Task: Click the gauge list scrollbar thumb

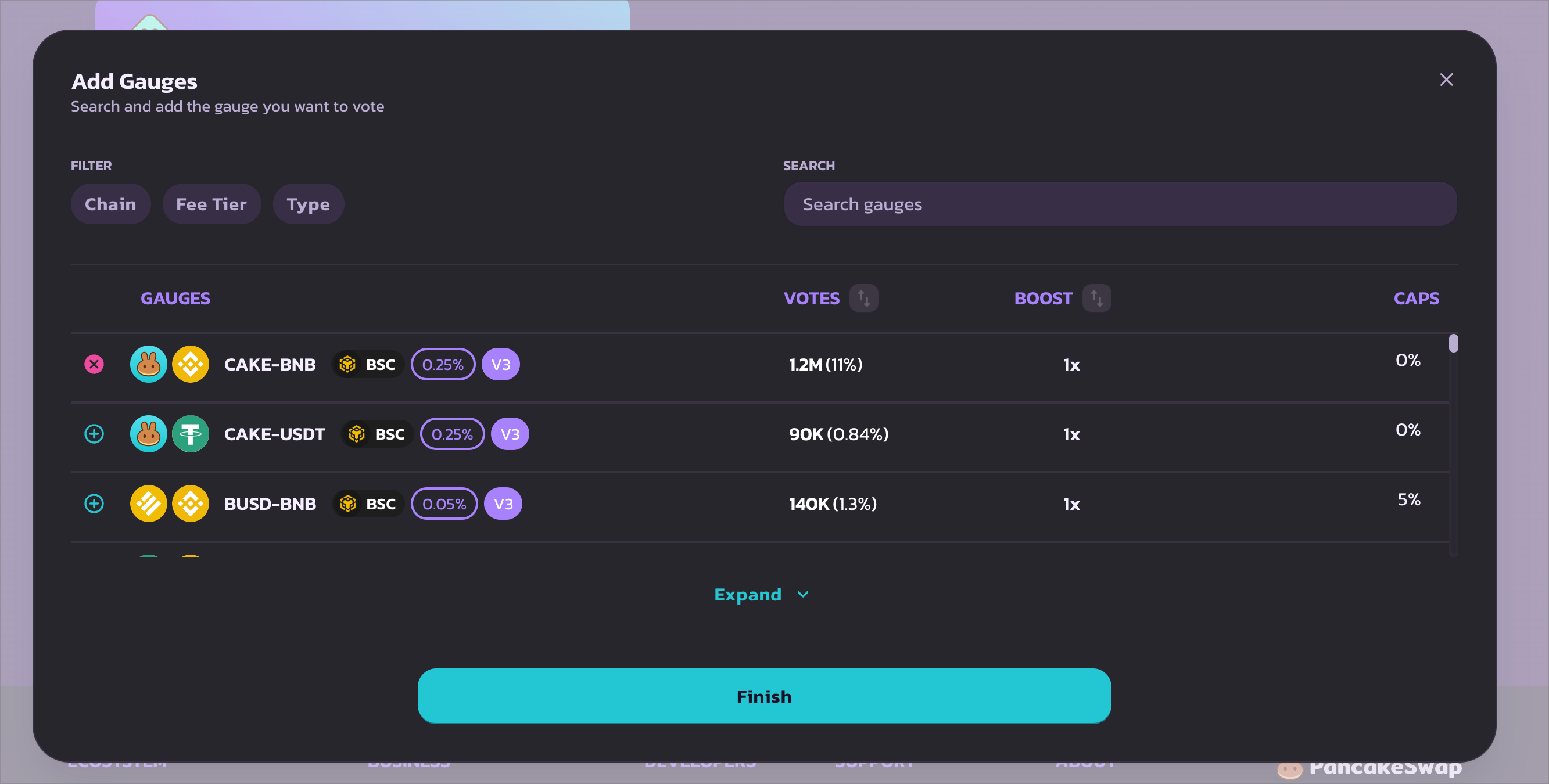Action: [1453, 343]
